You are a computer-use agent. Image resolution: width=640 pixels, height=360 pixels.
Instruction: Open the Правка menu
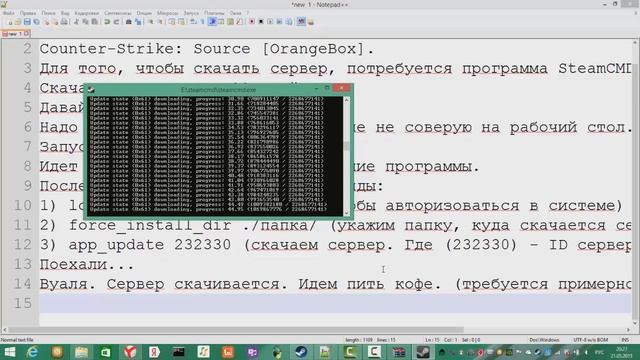pyautogui.click(x=28, y=13)
